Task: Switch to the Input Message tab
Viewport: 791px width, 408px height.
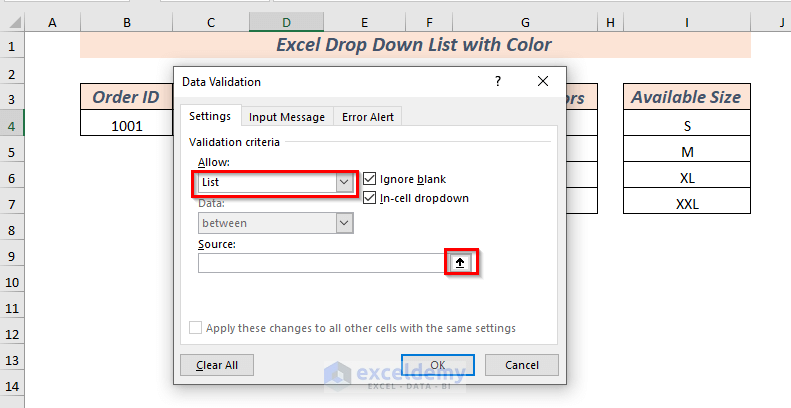Action: [287, 117]
